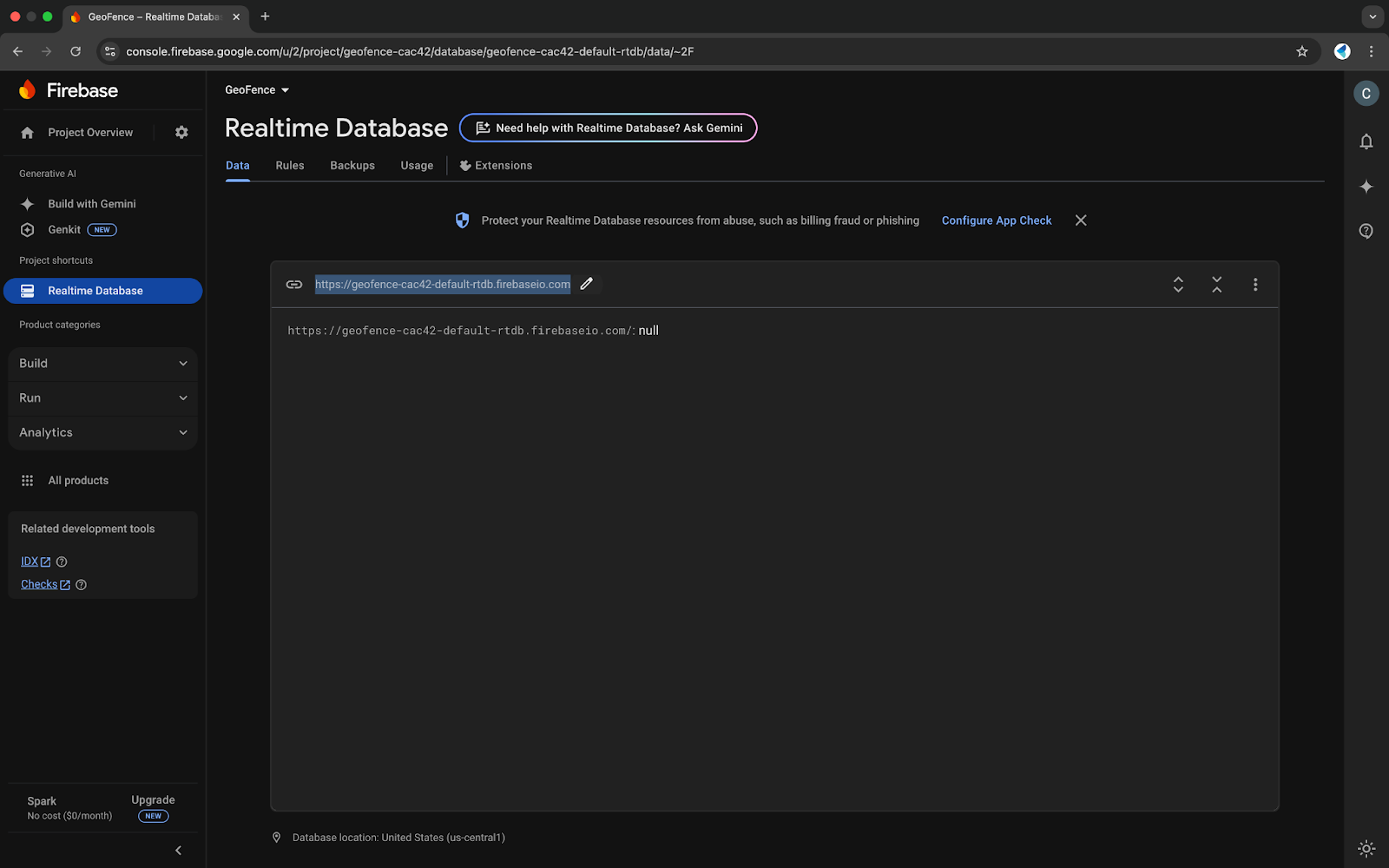
Task: Go back in browser history
Action: pos(18,52)
